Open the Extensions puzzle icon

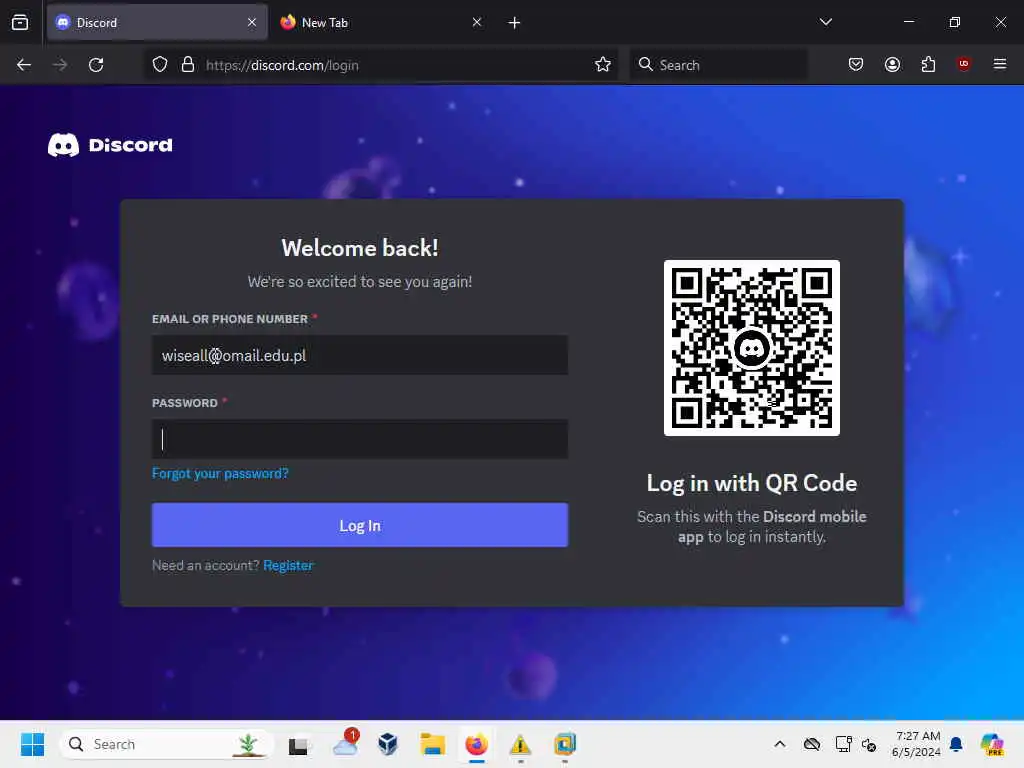928,65
